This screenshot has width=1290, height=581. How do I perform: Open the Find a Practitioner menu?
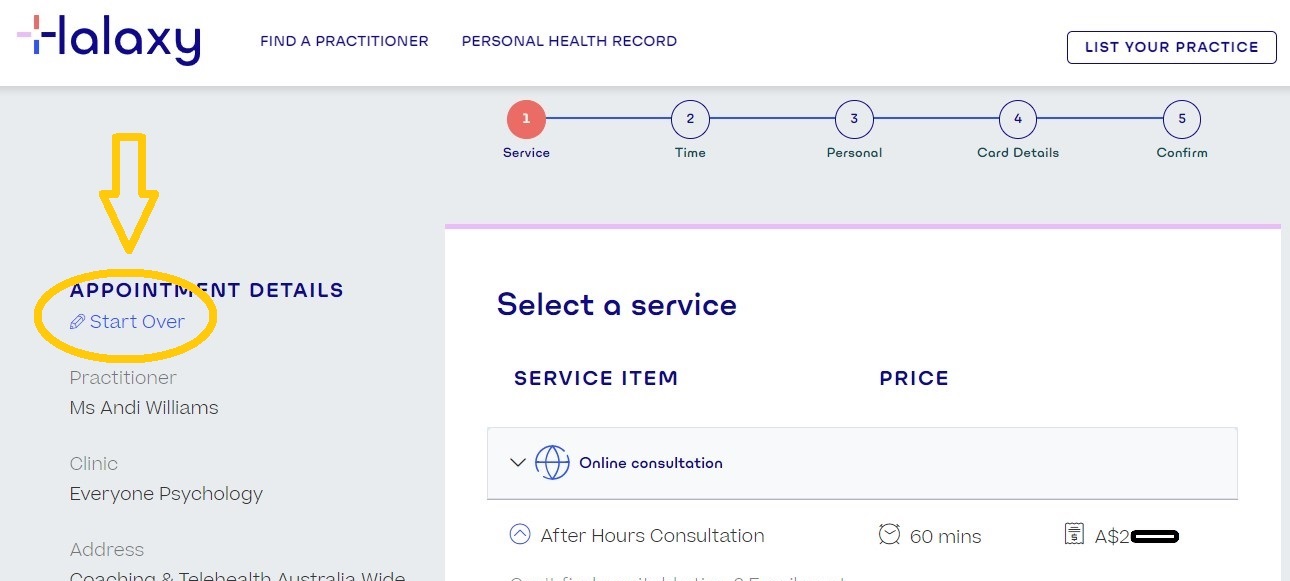coord(344,41)
